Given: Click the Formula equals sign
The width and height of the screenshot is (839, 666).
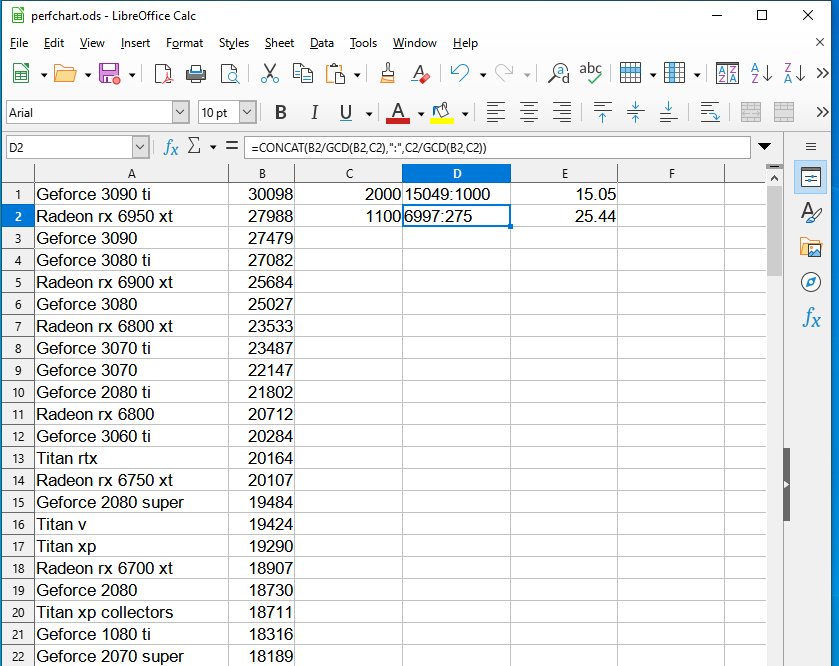Looking at the screenshot, I should tap(232, 146).
